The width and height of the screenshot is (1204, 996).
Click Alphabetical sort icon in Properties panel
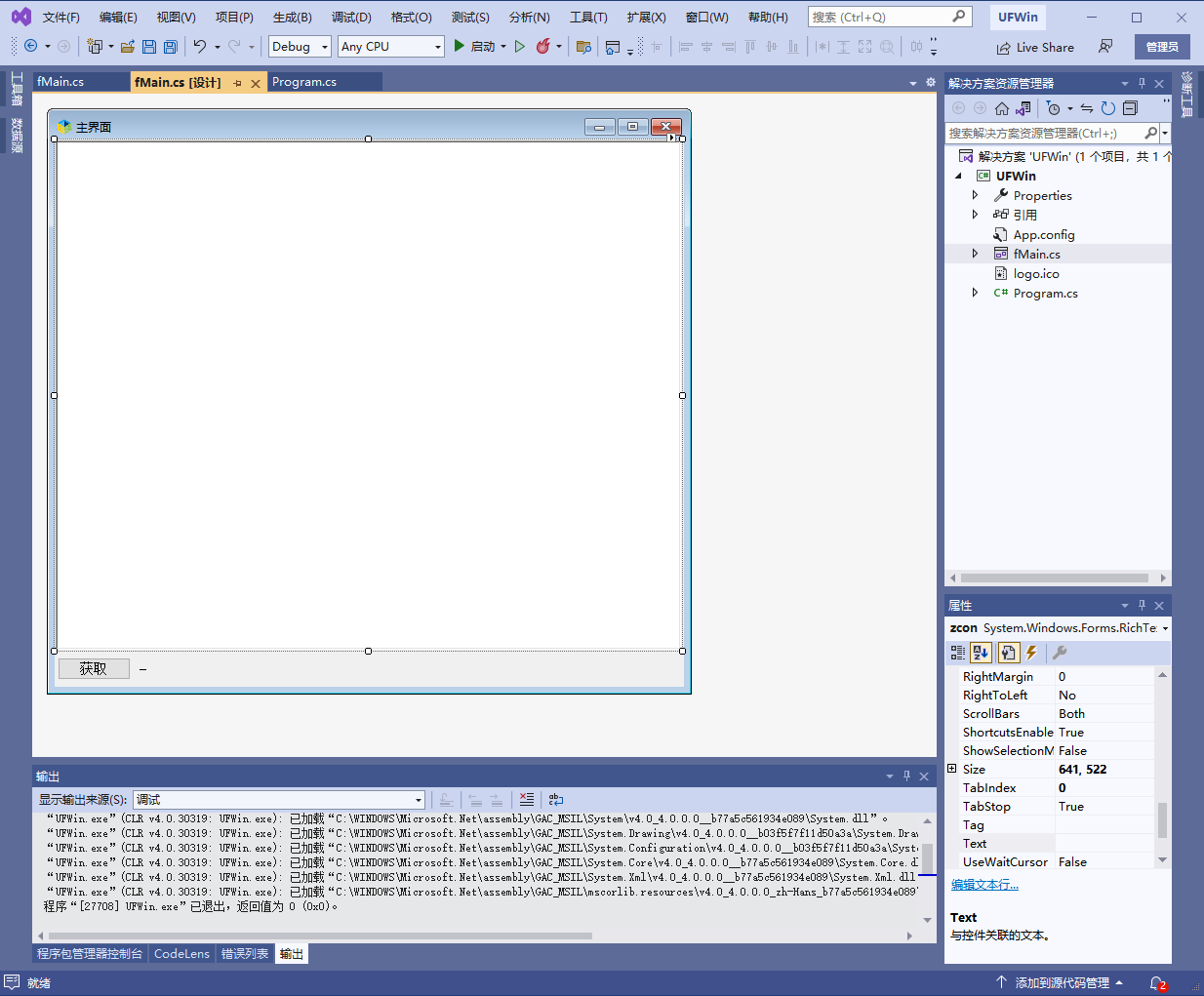[982, 653]
